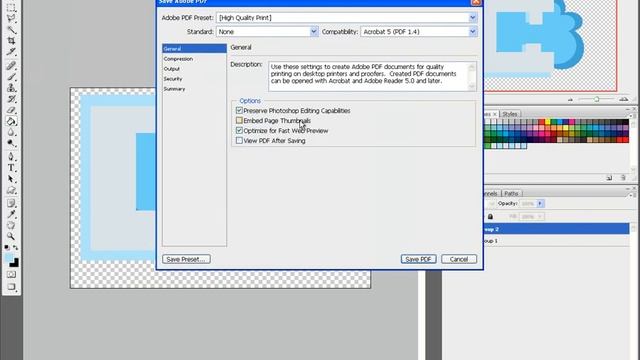The width and height of the screenshot is (640, 360).
Task: Select the Clone Stamp tool
Action: coord(11,88)
